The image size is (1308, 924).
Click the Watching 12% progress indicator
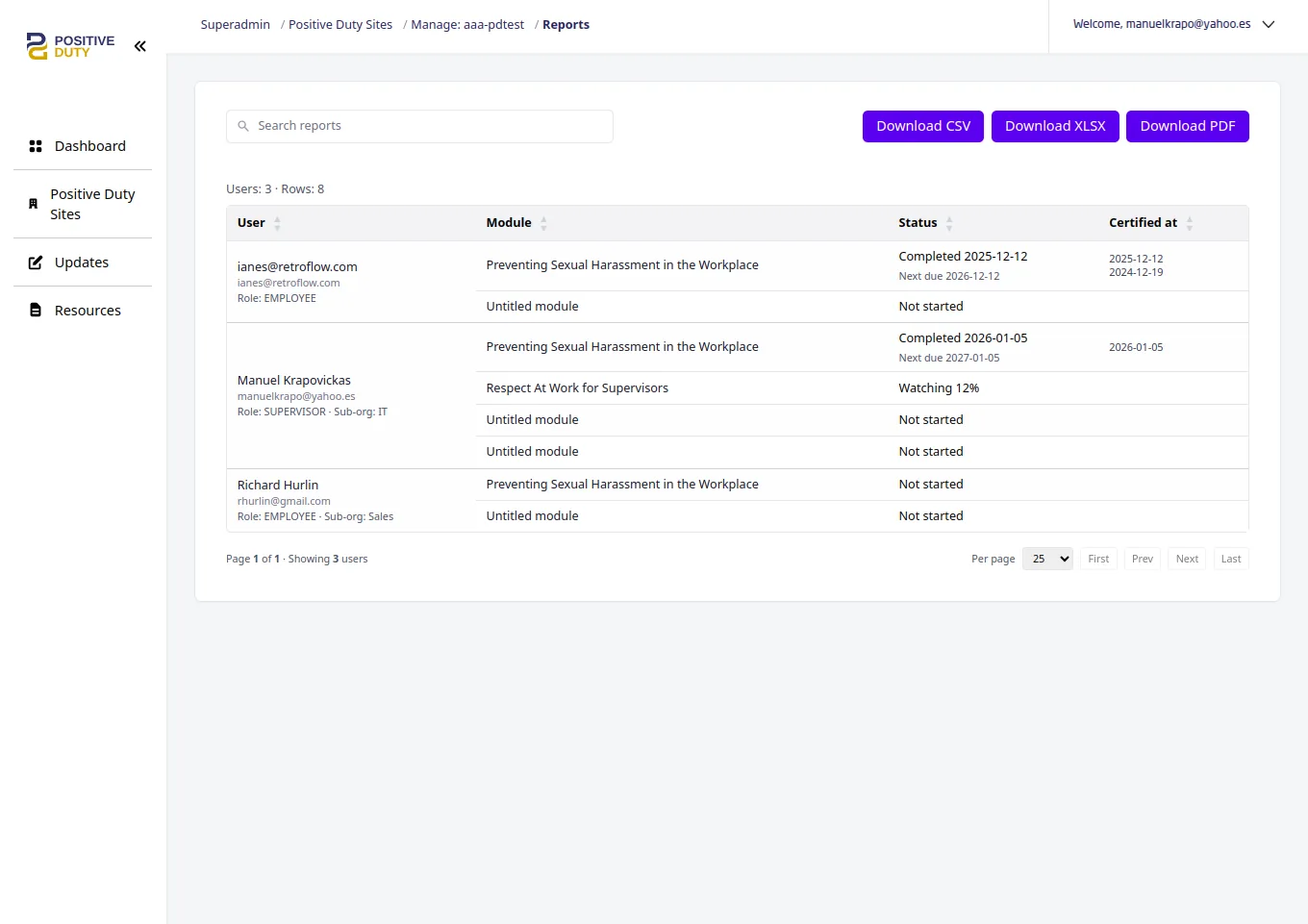click(x=938, y=387)
